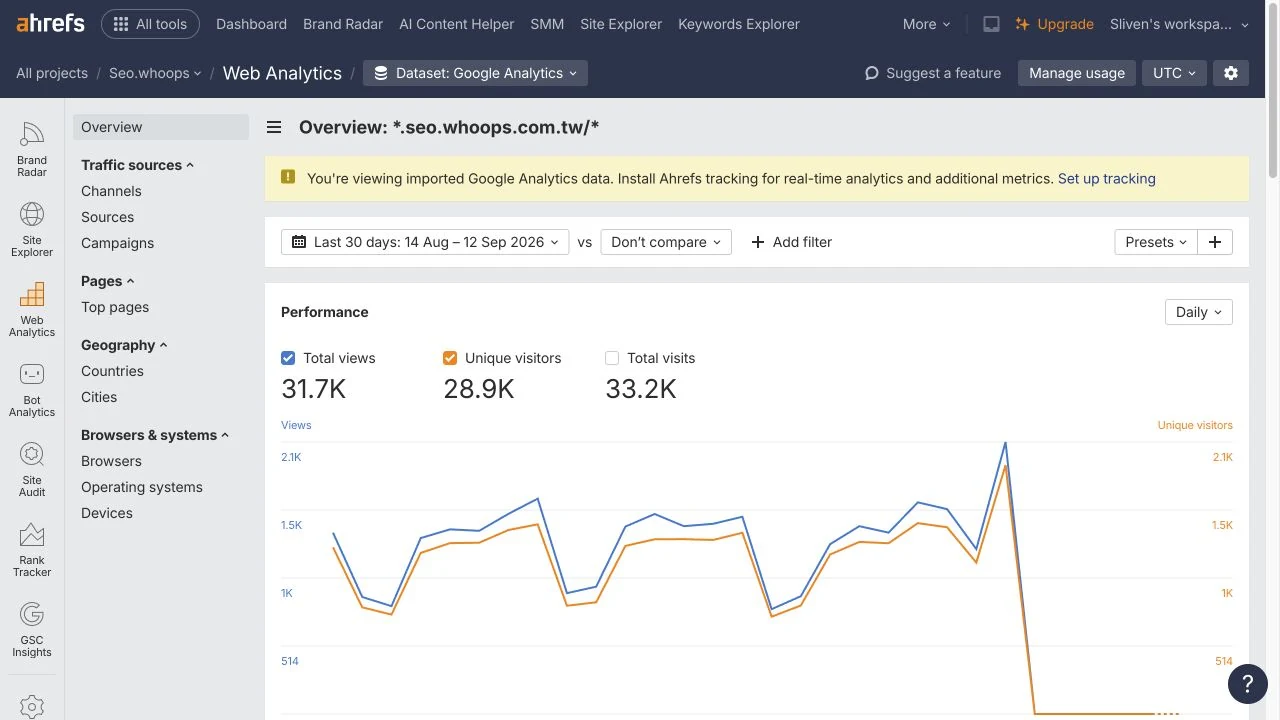Open the help question mark button
This screenshot has height=720, width=1280.
tap(1247, 684)
